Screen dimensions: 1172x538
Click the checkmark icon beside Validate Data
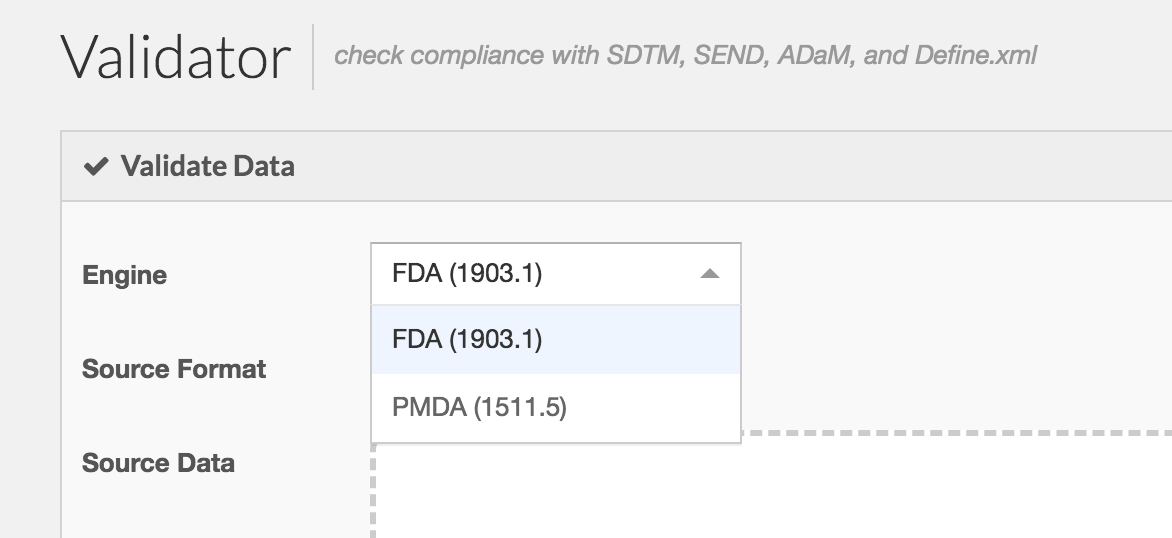pyautogui.click(x=96, y=166)
